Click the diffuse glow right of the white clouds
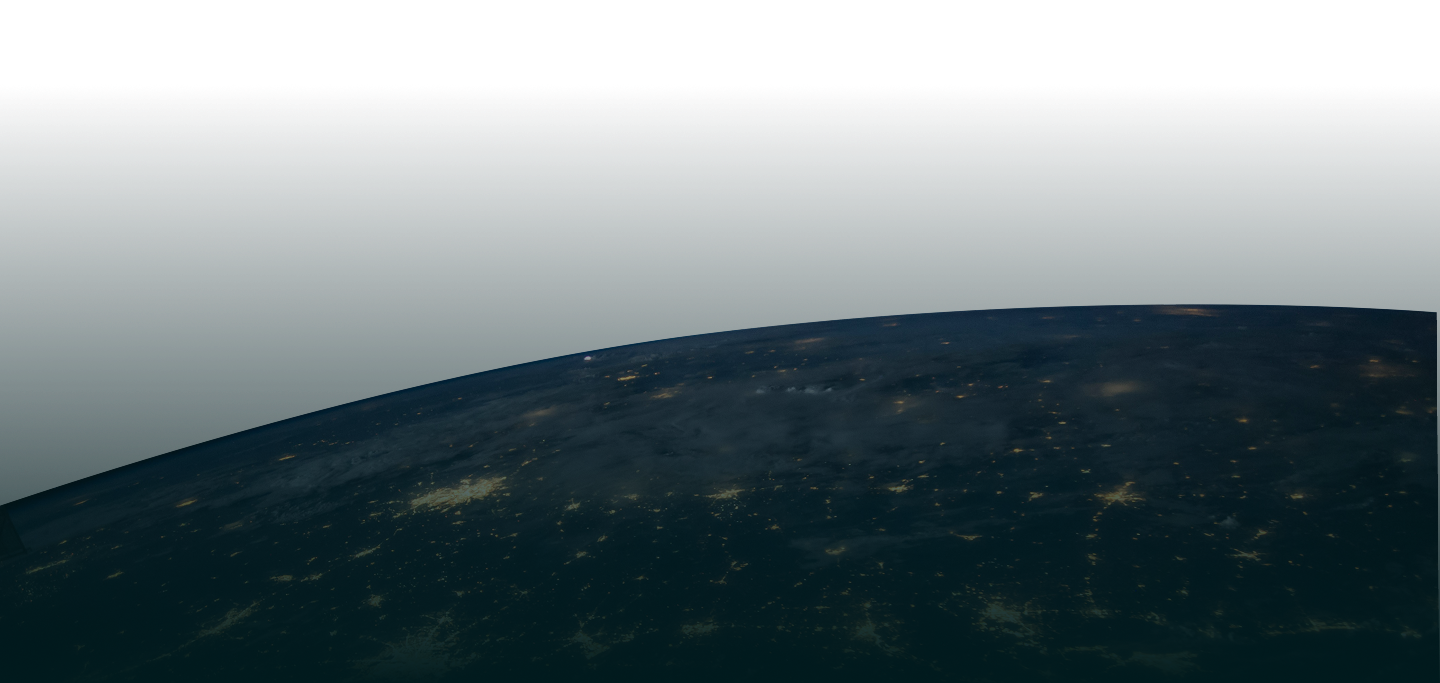Image resolution: width=1440 pixels, height=683 pixels. click(1118, 388)
